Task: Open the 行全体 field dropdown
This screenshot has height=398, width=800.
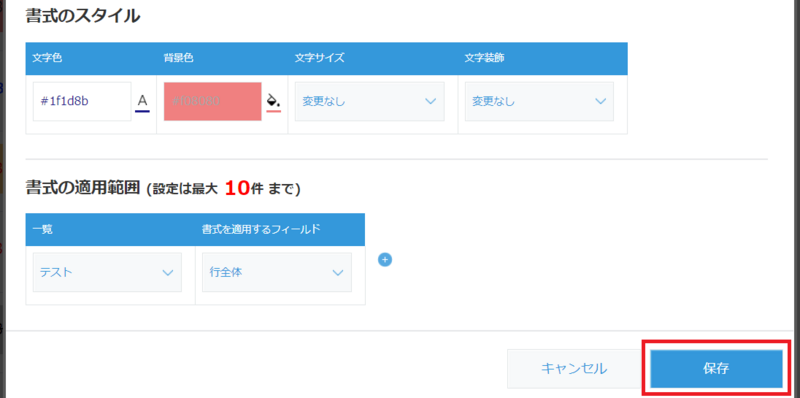Action: (277, 272)
